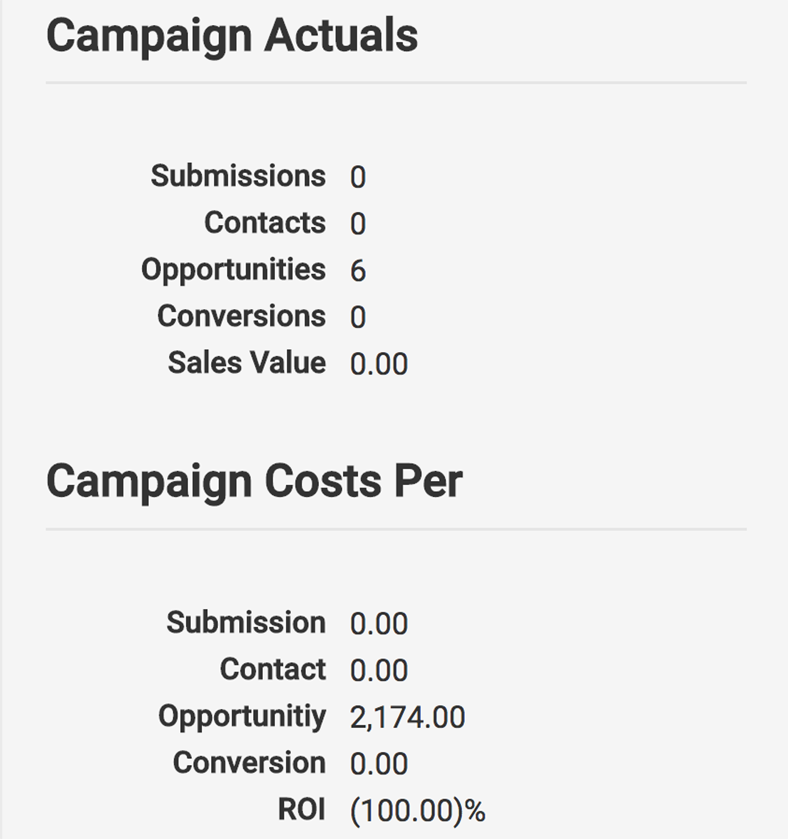This screenshot has height=839, width=788.
Task: Select the Contact cost label
Action: [x=273, y=669]
